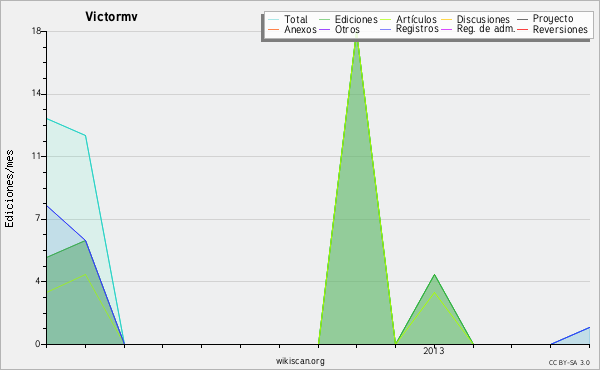Click the orange Anexos legend line swatch
This screenshot has width=600, height=370.
click(x=274, y=29)
